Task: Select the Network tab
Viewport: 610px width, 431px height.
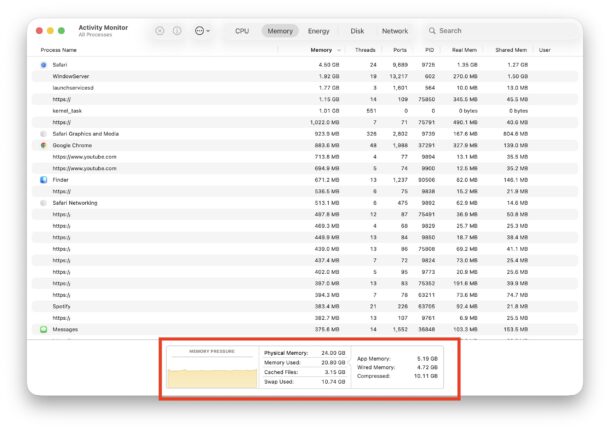Action: pos(395,31)
